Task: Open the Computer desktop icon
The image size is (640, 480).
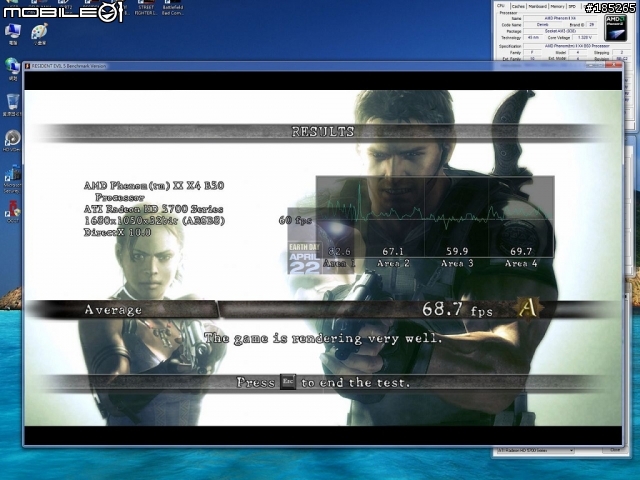Action: click(x=13, y=32)
